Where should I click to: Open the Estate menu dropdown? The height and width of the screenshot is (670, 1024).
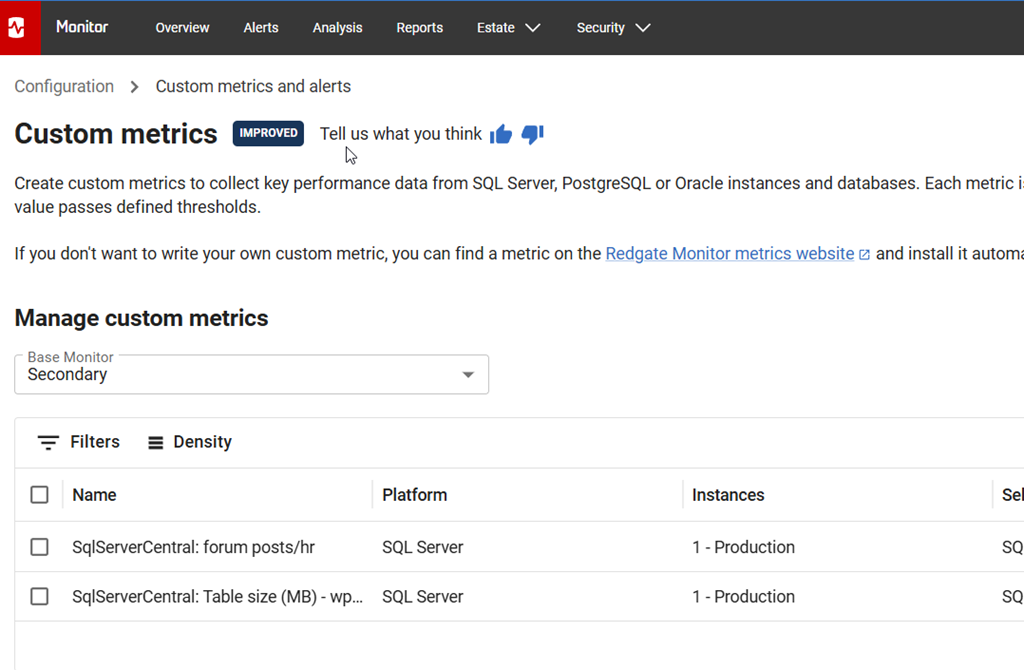(x=508, y=28)
